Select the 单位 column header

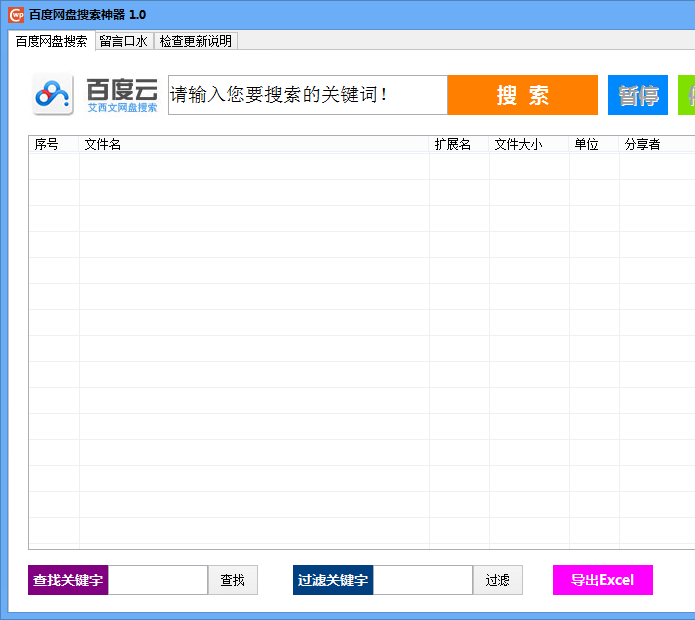pos(594,145)
